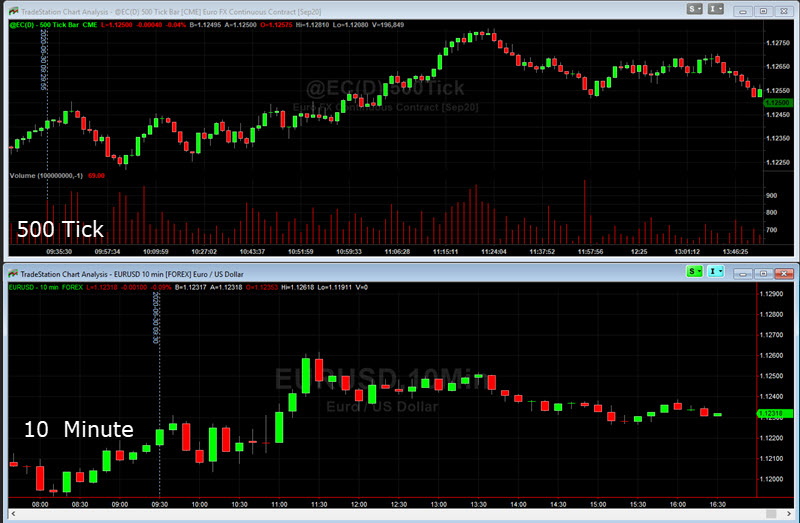Screen dimensions: 800x523
Task: Click 'V=196,849' in upper status line
Action: [x=388, y=24]
